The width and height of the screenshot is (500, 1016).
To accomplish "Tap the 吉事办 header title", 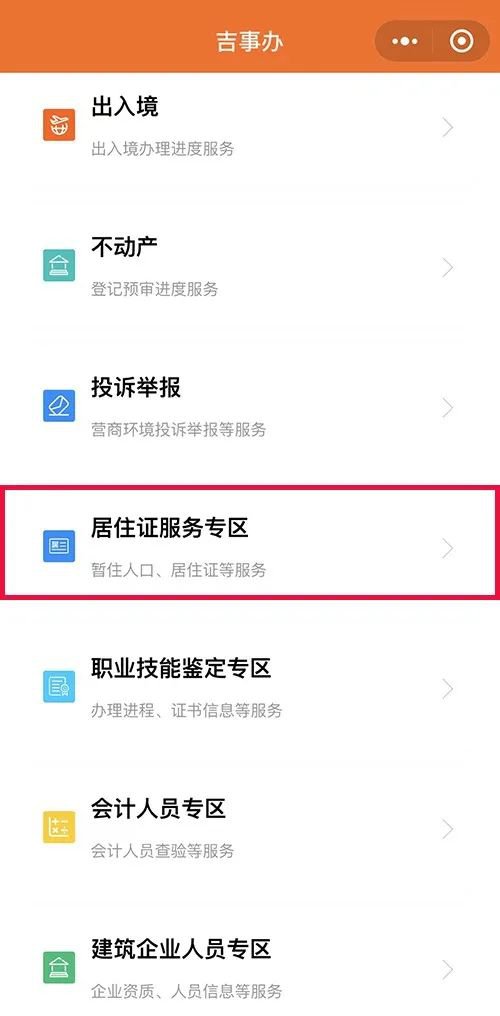I will coord(250,41).
